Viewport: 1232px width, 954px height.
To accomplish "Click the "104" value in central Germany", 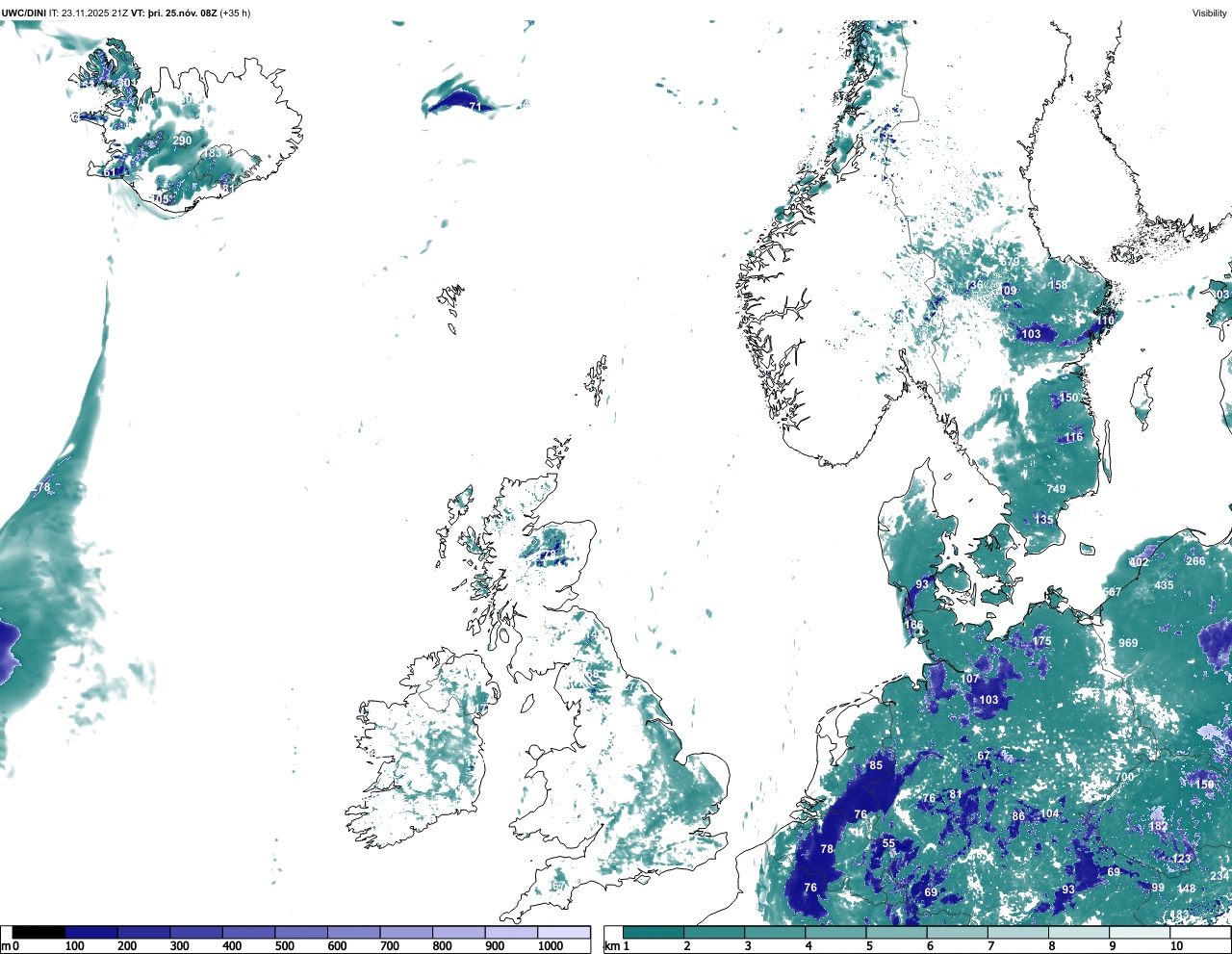I will pyautogui.click(x=1049, y=813).
